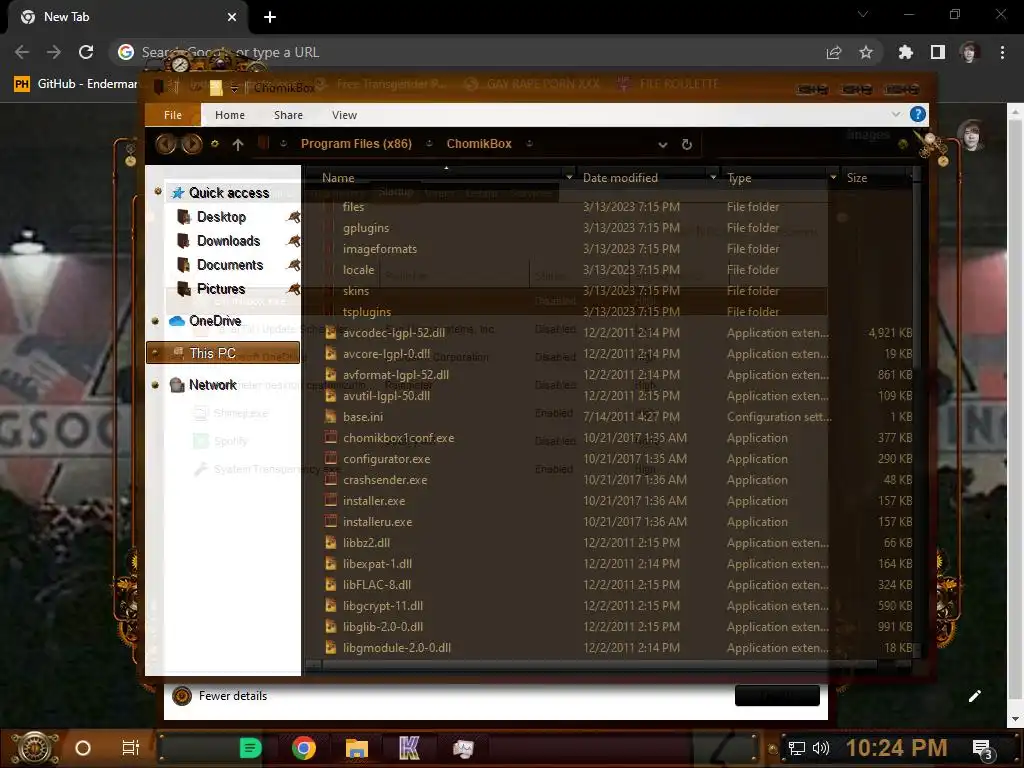
Task: Sort files by Size column
Action: tap(857, 178)
